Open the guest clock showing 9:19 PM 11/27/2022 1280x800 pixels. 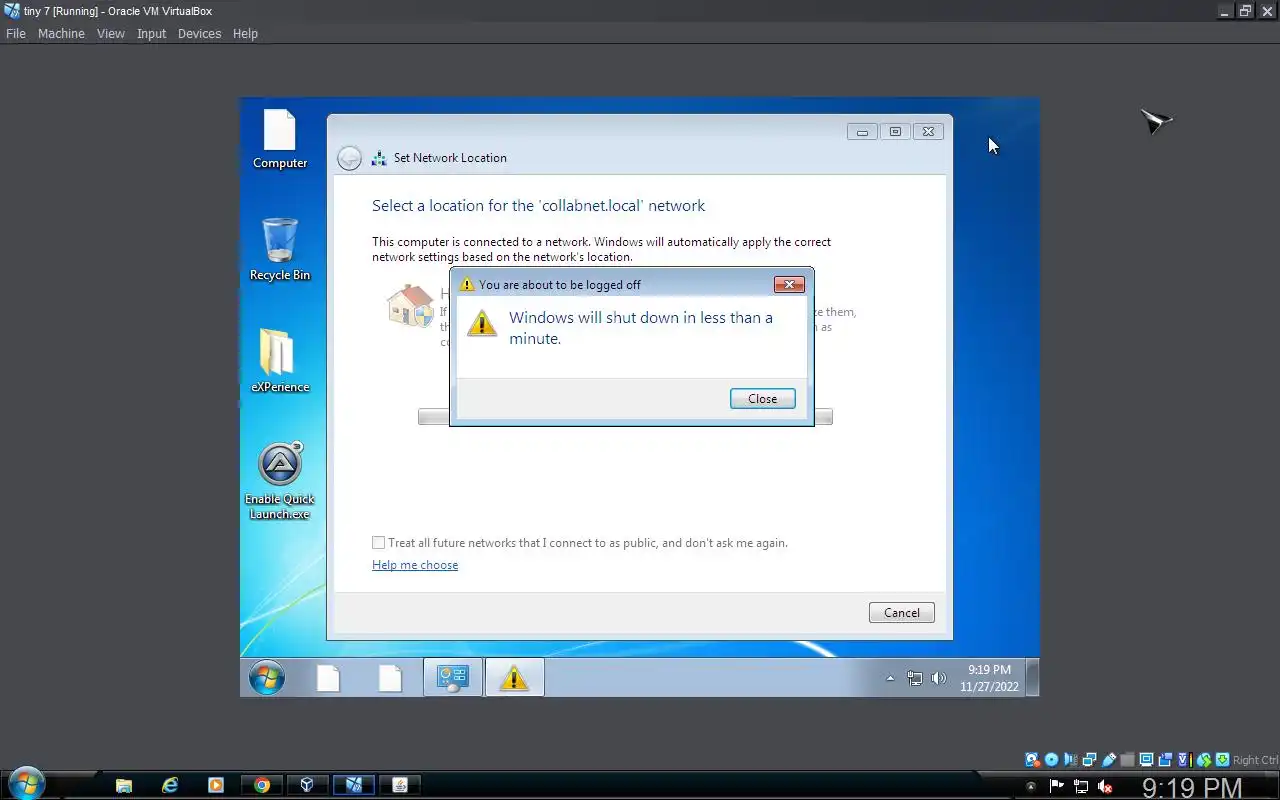(989, 678)
